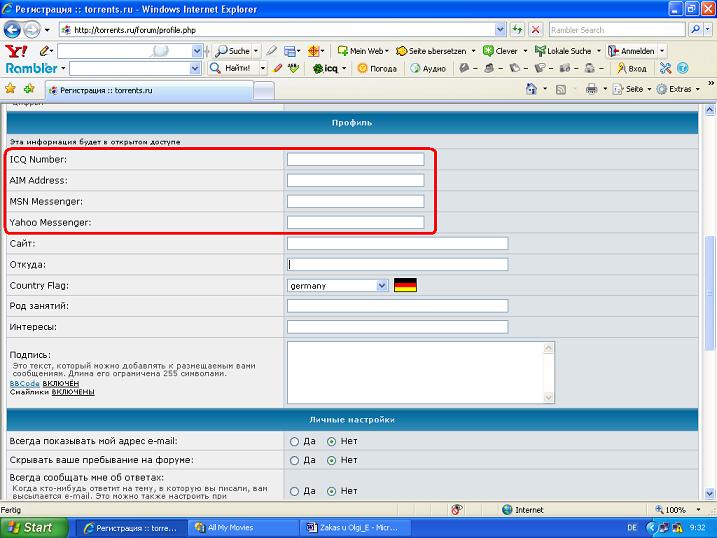Image resolution: width=717 pixels, height=538 pixels.
Task: Click the DE language indicator in tray
Action: (x=632, y=528)
